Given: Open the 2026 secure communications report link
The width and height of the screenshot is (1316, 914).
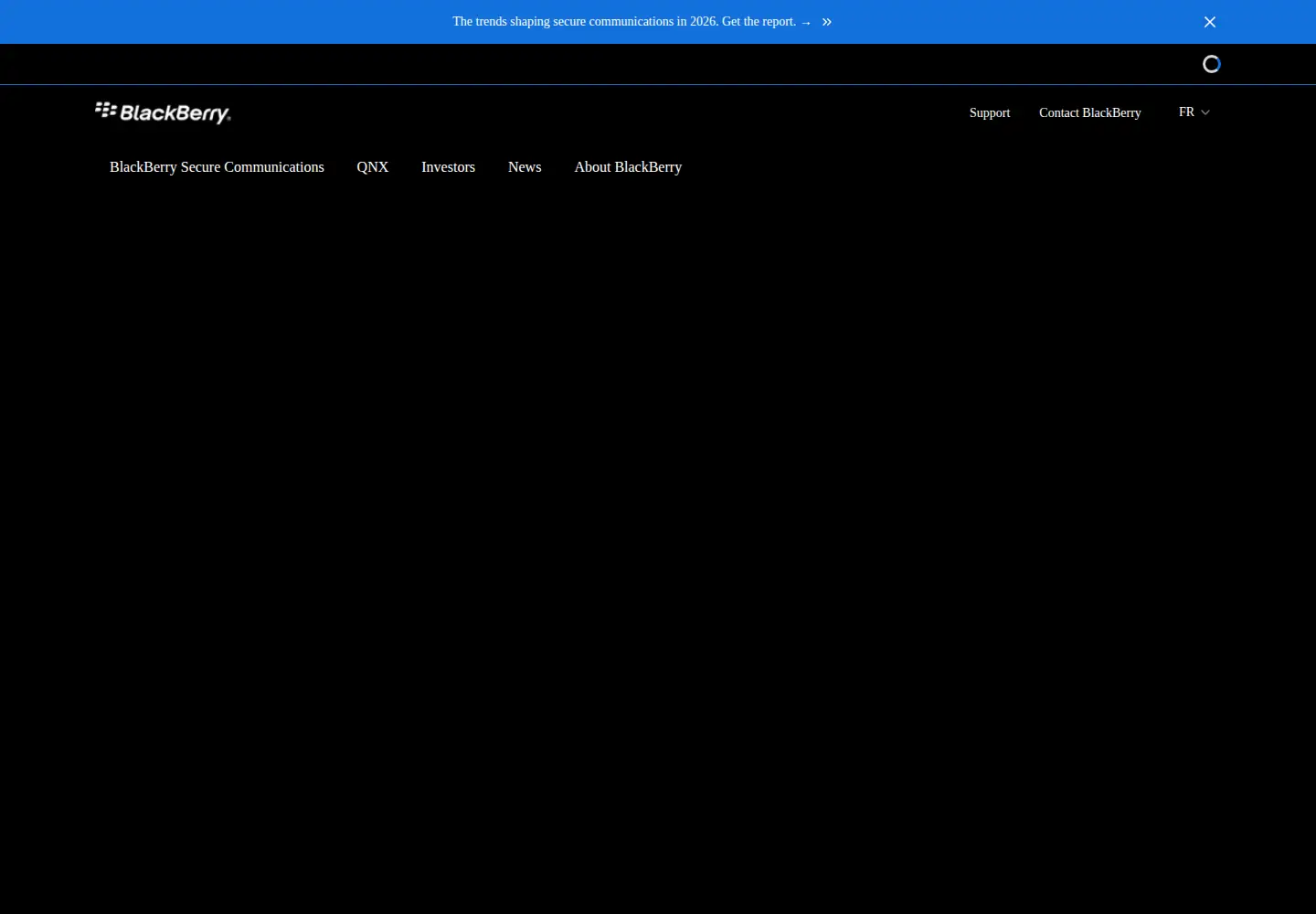Looking at the screenshot, I should pyautogui.click(x=631, y=21).
